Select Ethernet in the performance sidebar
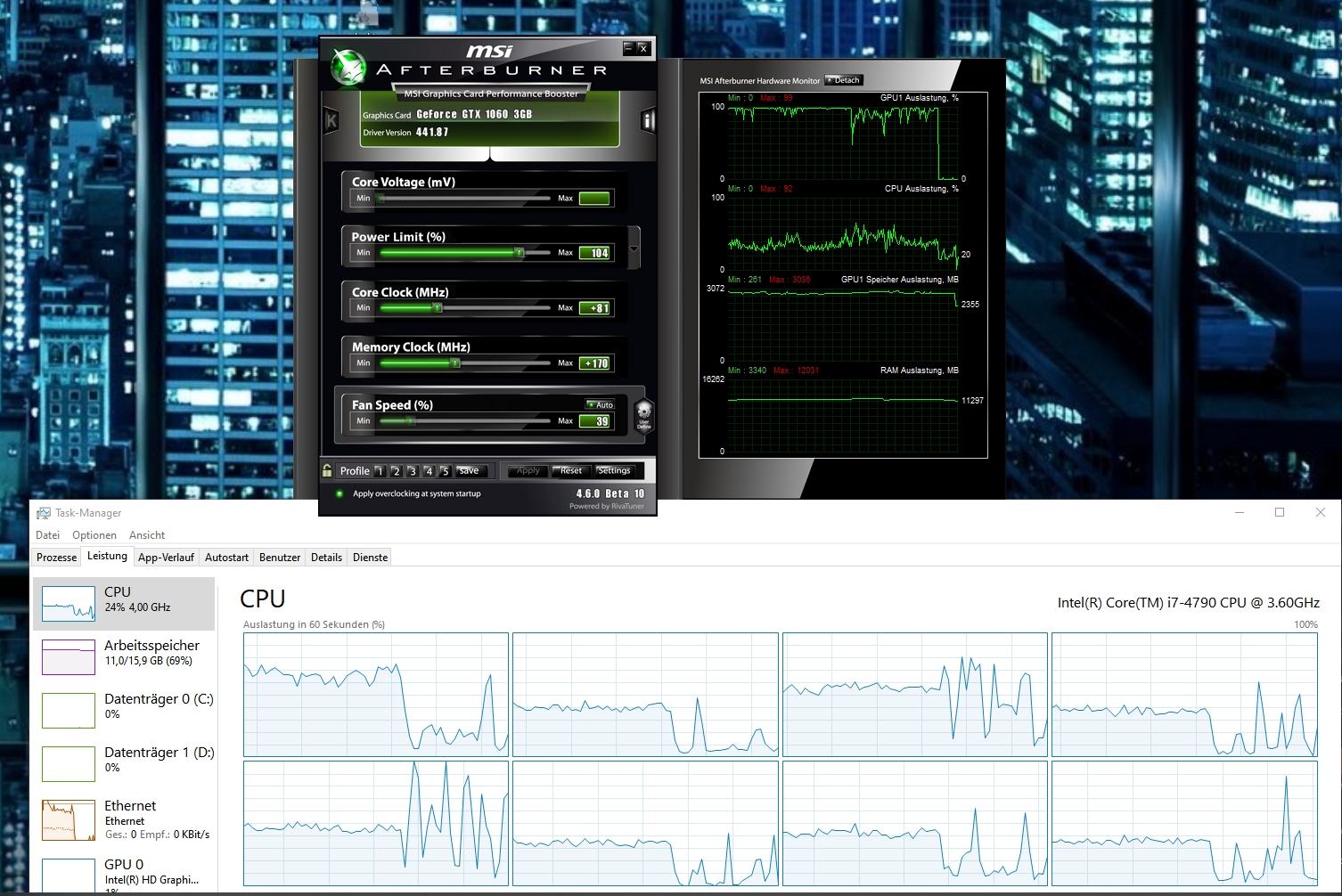Viewport: 1342px width, 896px height. 124,819
